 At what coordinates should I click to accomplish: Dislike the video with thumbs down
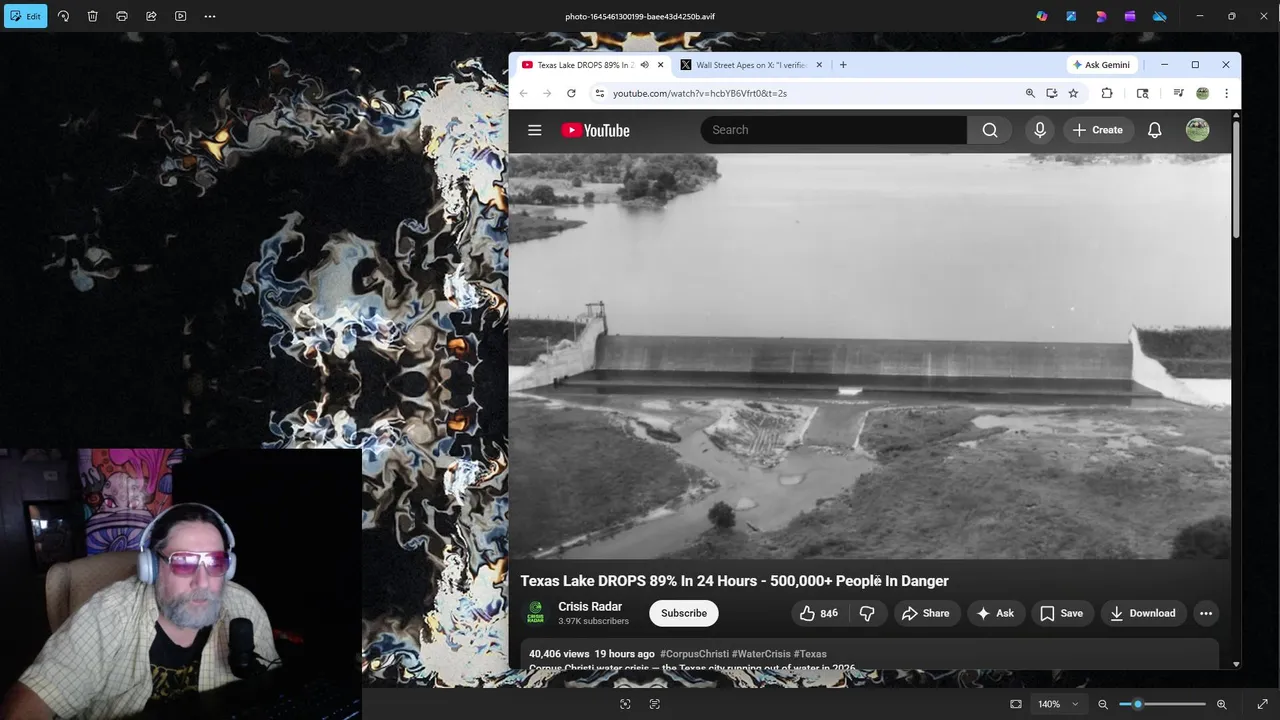point(868,613)
